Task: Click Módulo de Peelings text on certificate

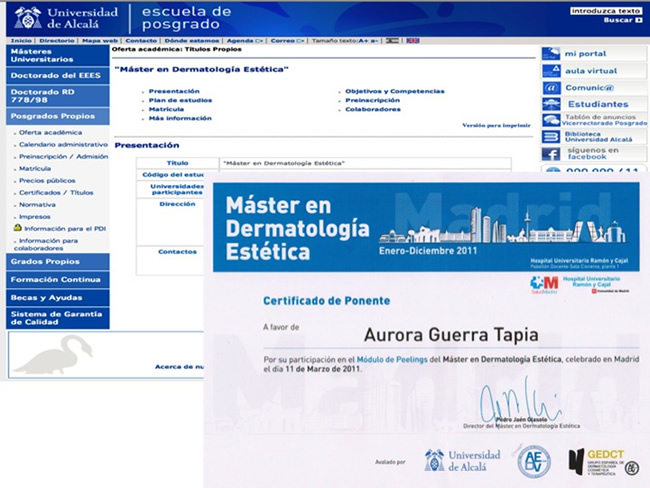Action: 392,359
